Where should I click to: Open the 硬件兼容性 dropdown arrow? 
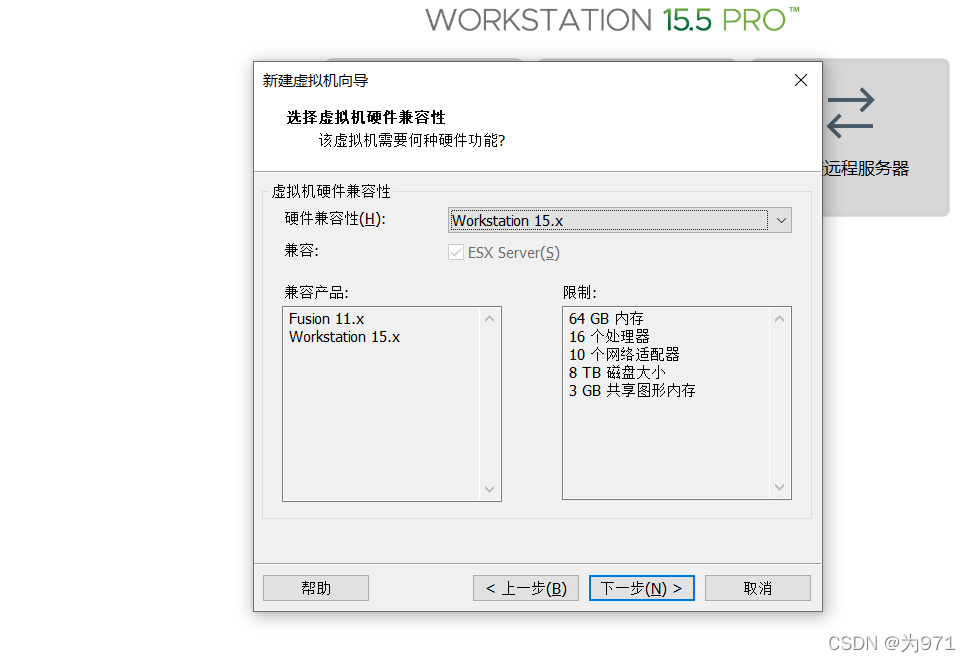pos(782,220)
